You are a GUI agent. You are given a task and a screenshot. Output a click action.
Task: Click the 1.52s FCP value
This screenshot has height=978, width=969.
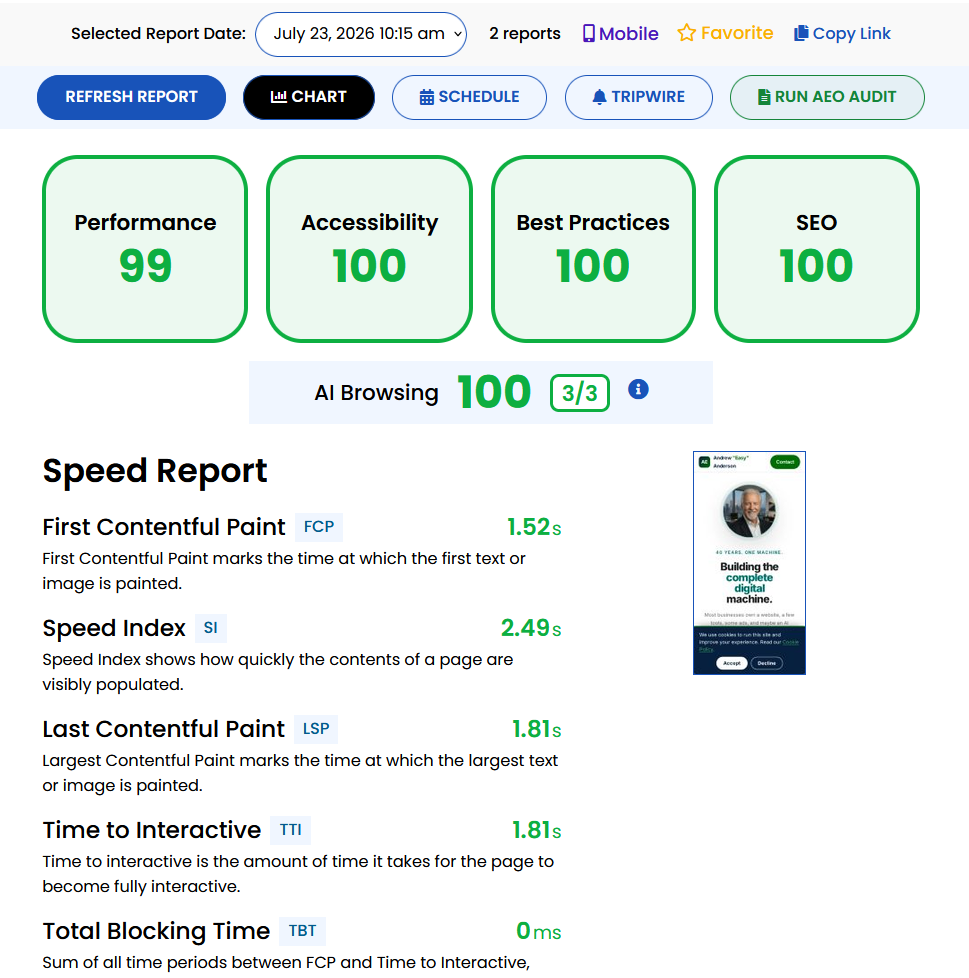[534, 527]
